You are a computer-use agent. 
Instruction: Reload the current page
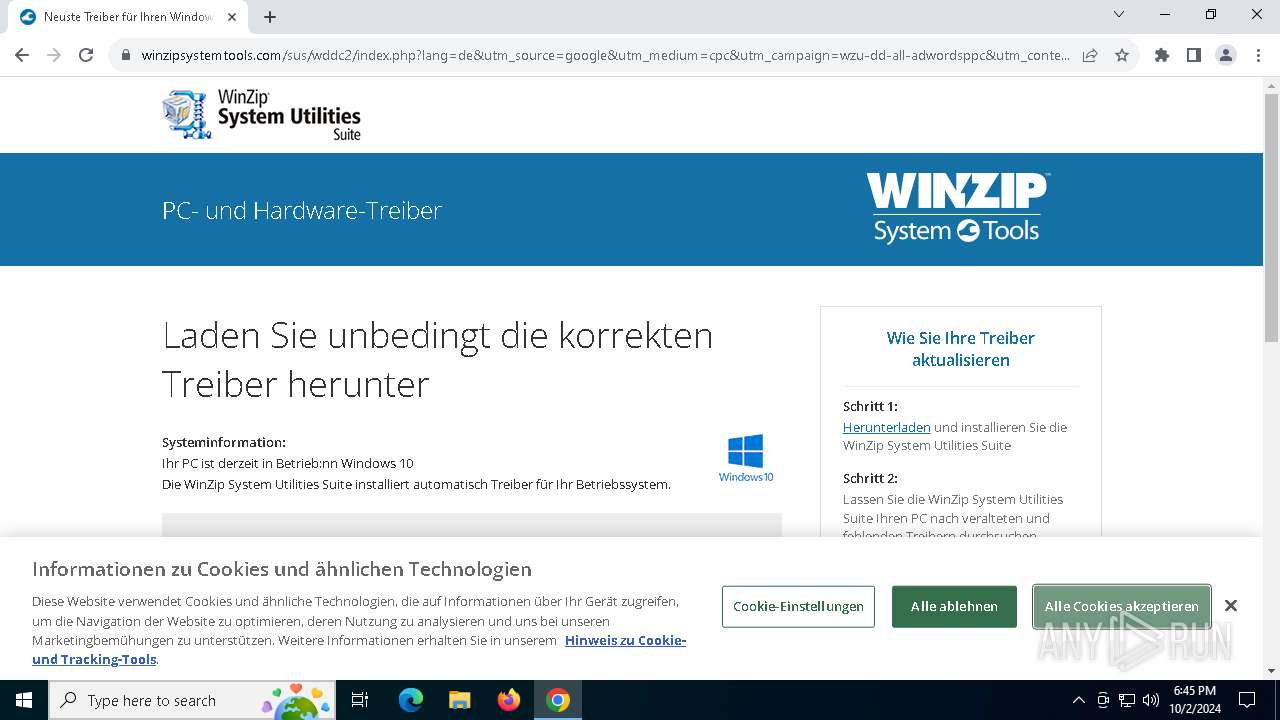click(x=86, y=55)
